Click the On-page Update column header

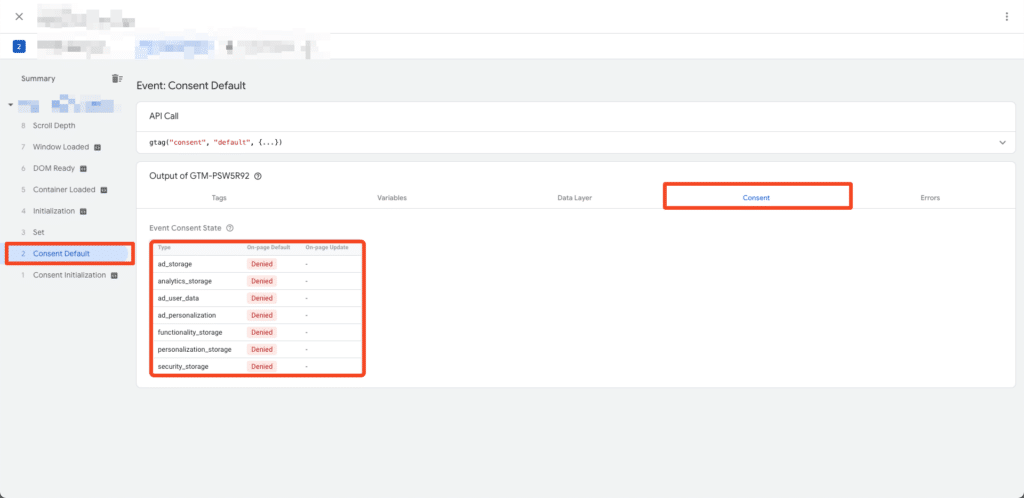click(327, 247)
